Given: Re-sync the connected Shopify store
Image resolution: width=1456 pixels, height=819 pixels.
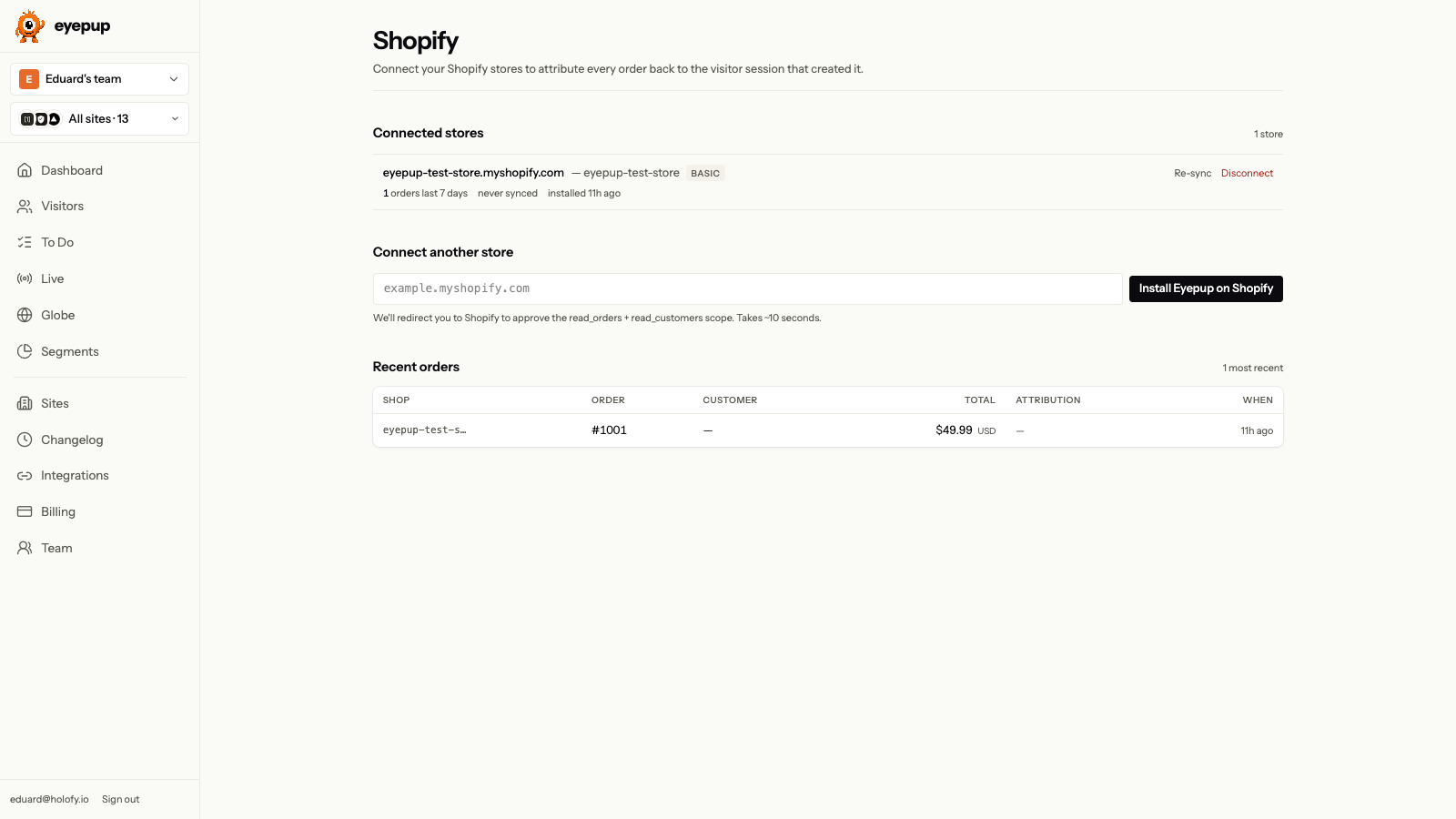Looking at the screenshot, I should click(x=1192, y=173).
